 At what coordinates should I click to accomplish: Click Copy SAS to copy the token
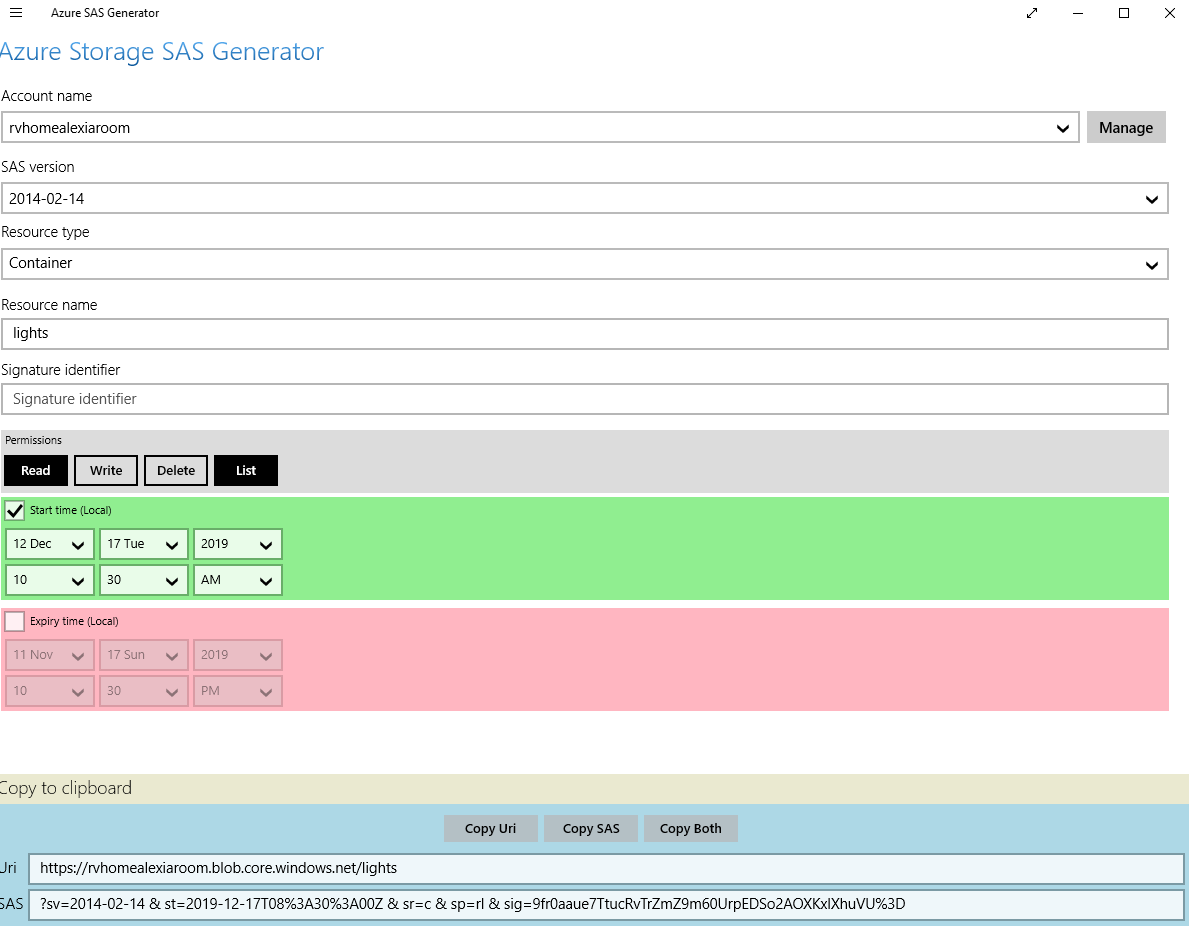click(x=590, y=828)
